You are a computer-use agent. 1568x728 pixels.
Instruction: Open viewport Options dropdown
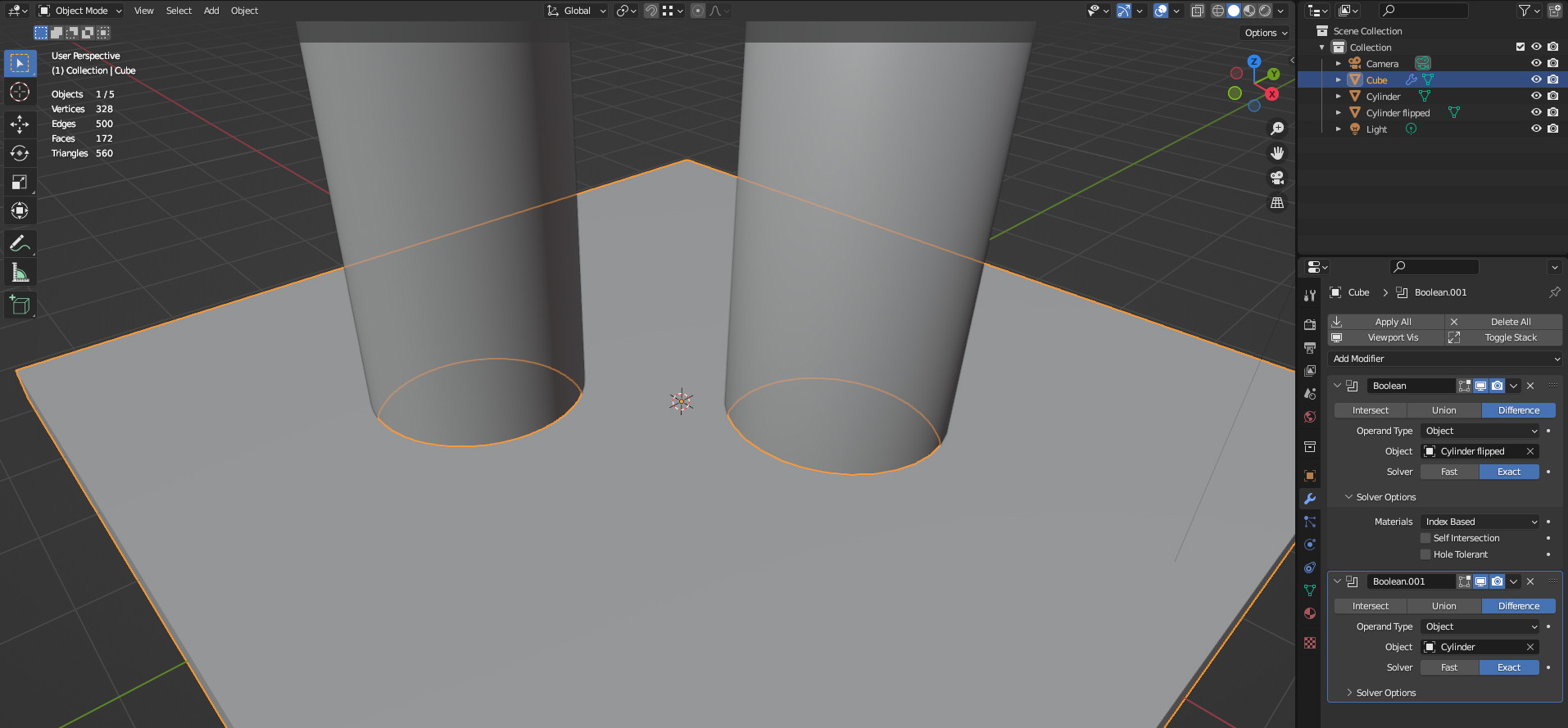click(x=1266, y=33)
